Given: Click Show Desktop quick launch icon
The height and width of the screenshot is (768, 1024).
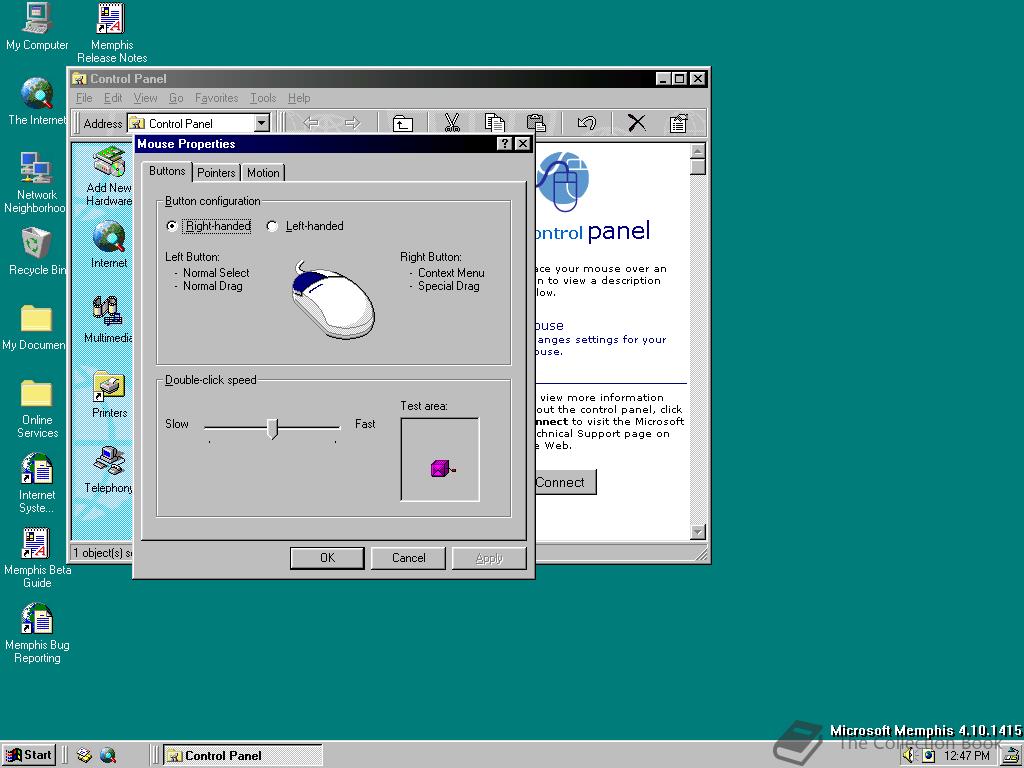Looking at the screenshot, I should pos(84,756).
